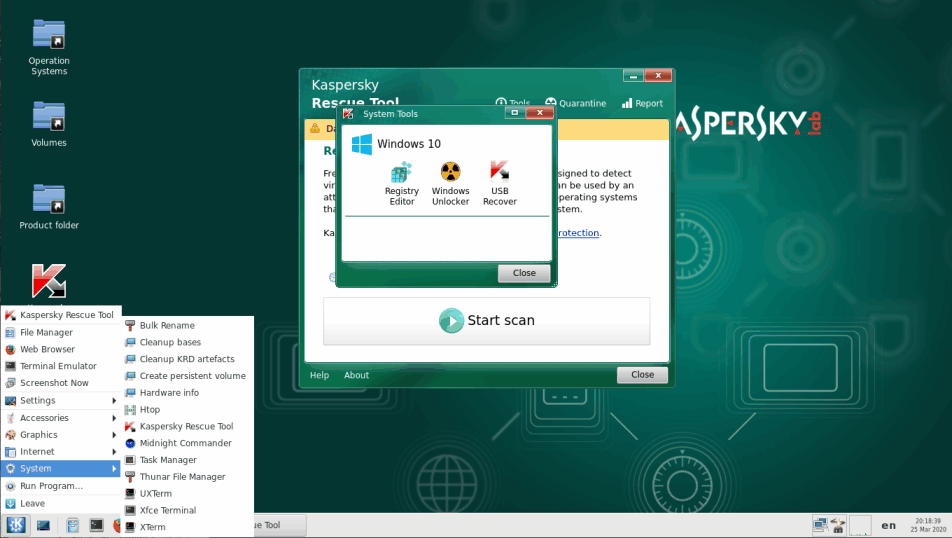Open Hardware info from System submenu

pos(188,393)
